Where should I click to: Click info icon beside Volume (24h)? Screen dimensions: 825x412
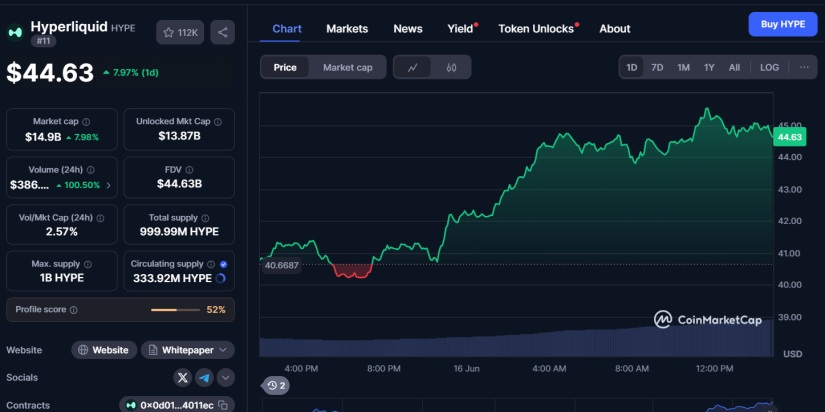tap(90, 170)
